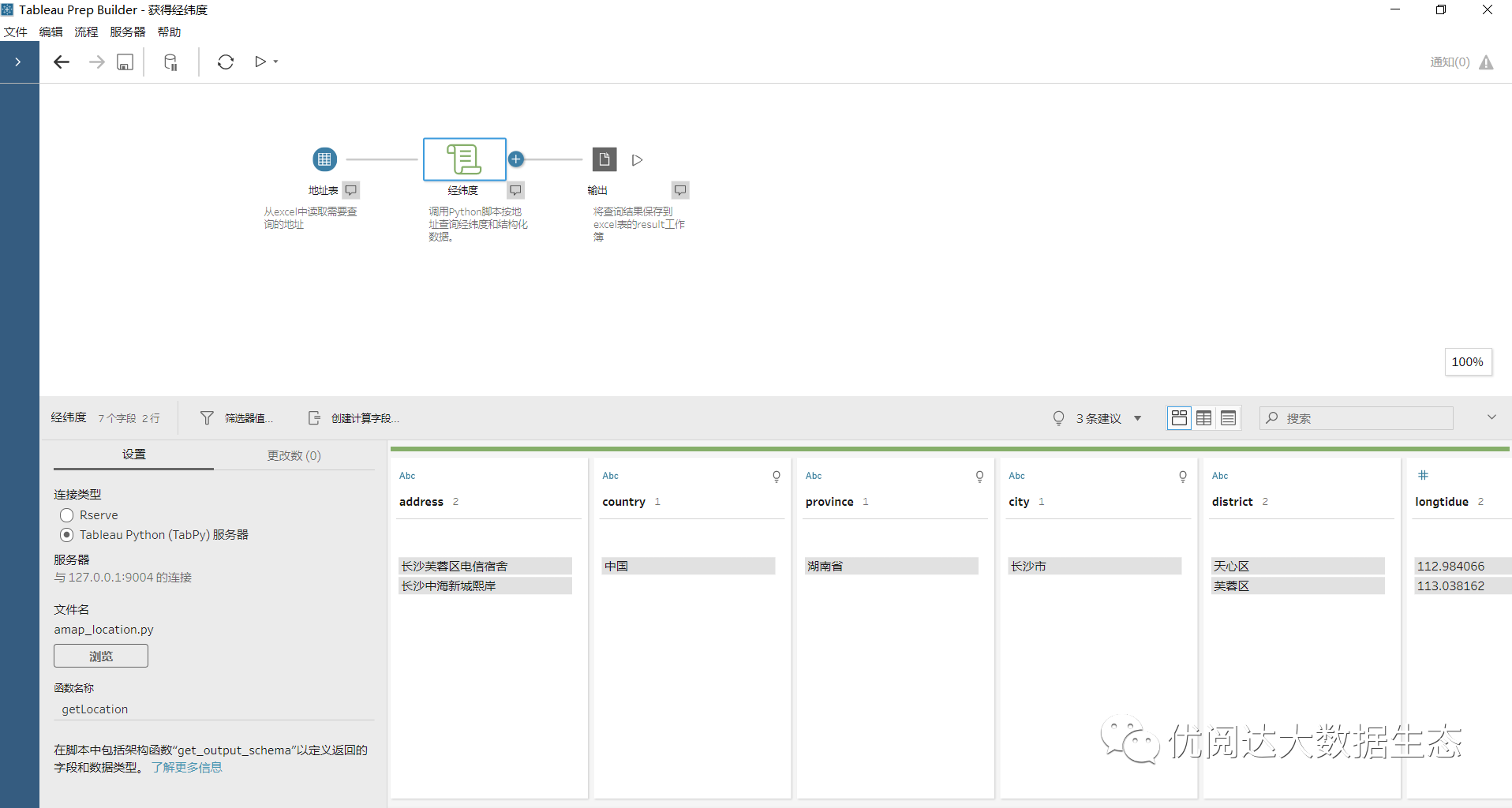The width and height of the screenshot is (1512, 808).
Task: Change the country field Abc data type
Action: point(611,476)
